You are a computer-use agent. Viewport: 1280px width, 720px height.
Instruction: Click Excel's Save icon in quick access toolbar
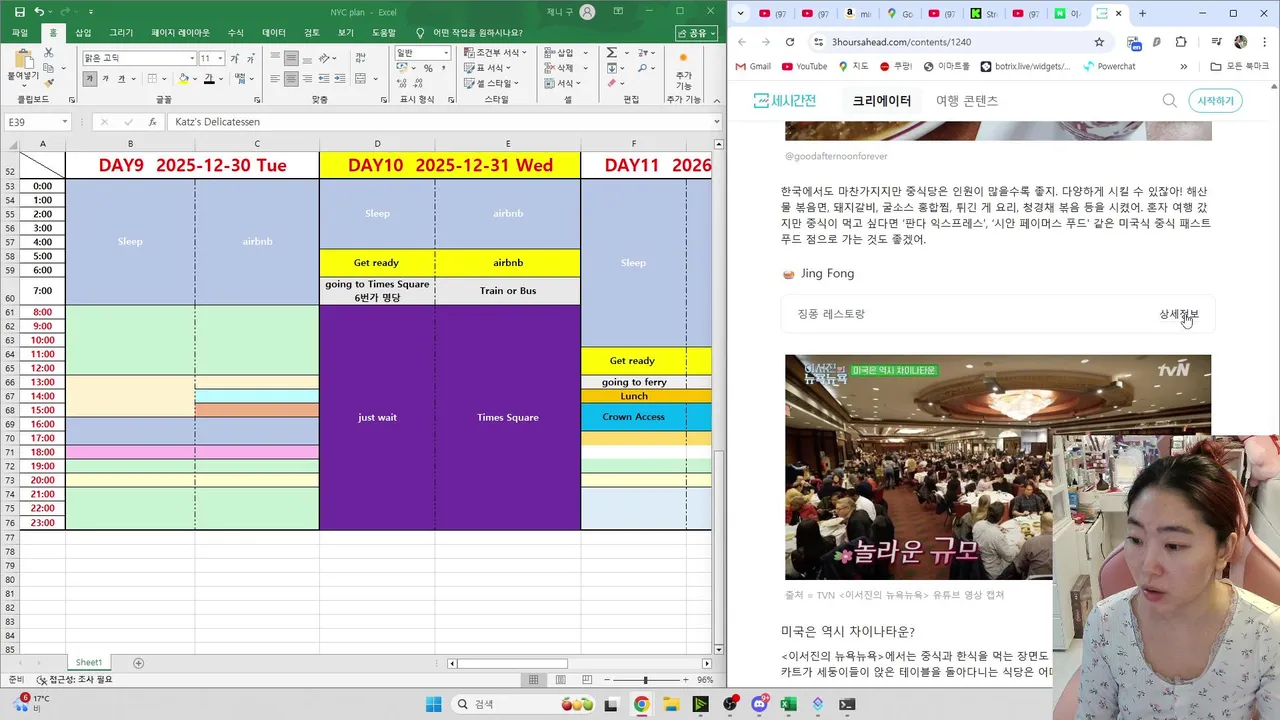pos(20,12)
